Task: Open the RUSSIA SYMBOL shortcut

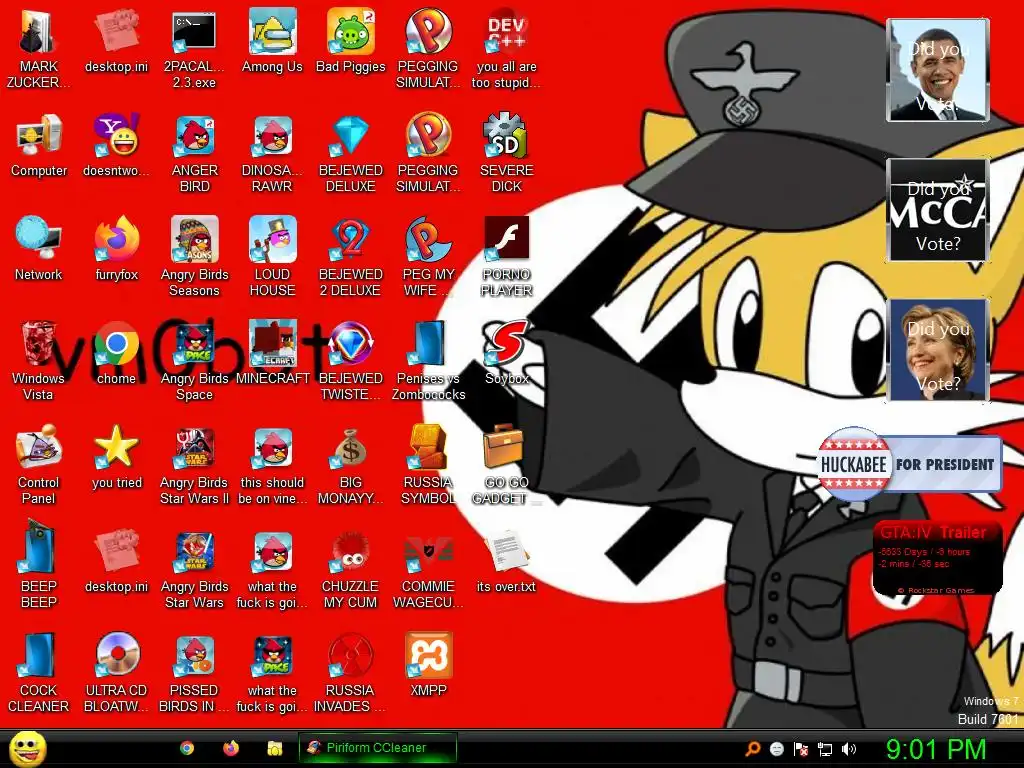Action: coord(428,464)
